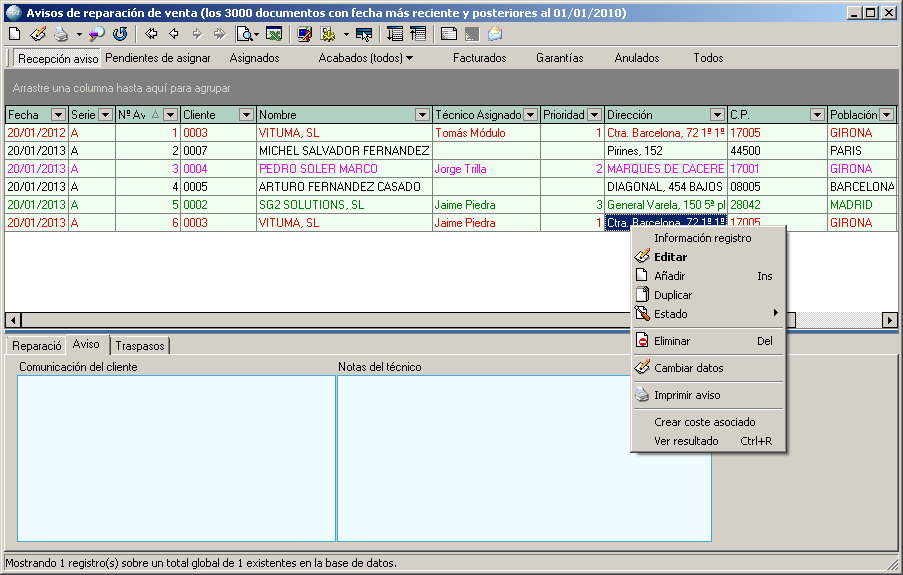Click the Jorge Trilla technician cell
This screenshot has width=903, height=575.
(x=487, y=169)
